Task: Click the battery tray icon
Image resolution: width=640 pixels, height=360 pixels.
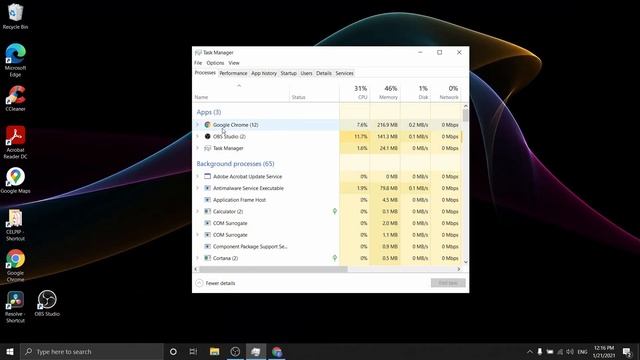Action: point(550,351)
